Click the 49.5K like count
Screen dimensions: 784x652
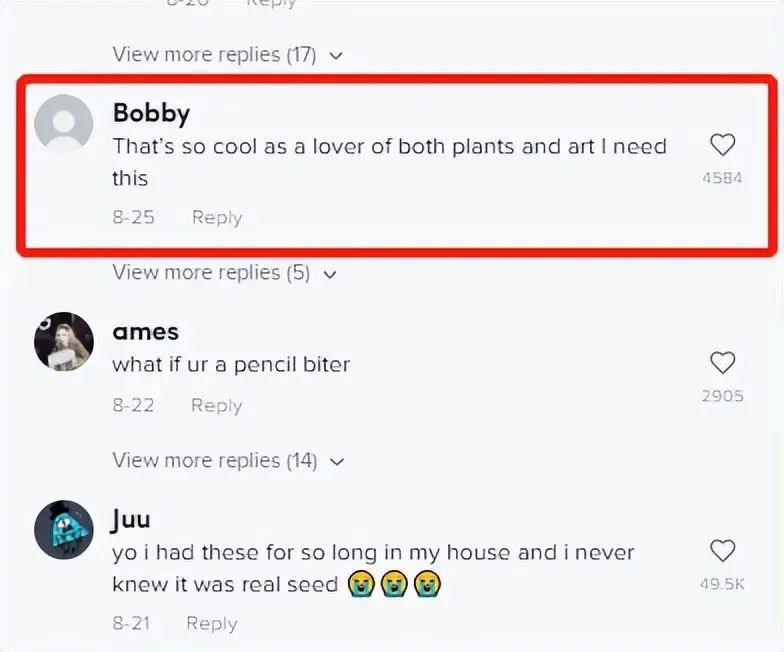(722, 584)
